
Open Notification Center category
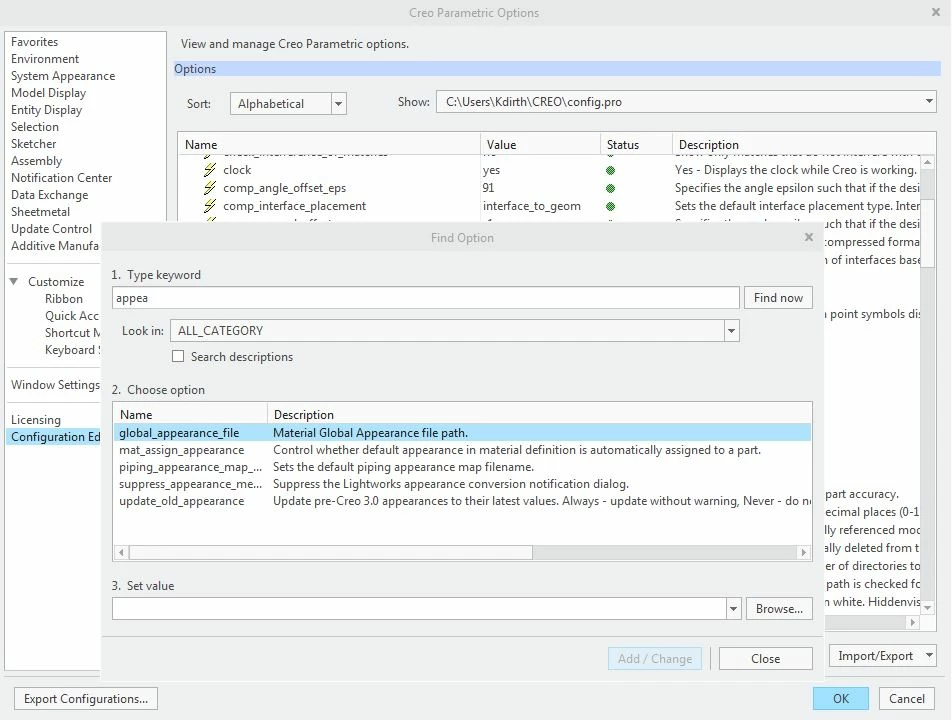[x=61, y=178]
